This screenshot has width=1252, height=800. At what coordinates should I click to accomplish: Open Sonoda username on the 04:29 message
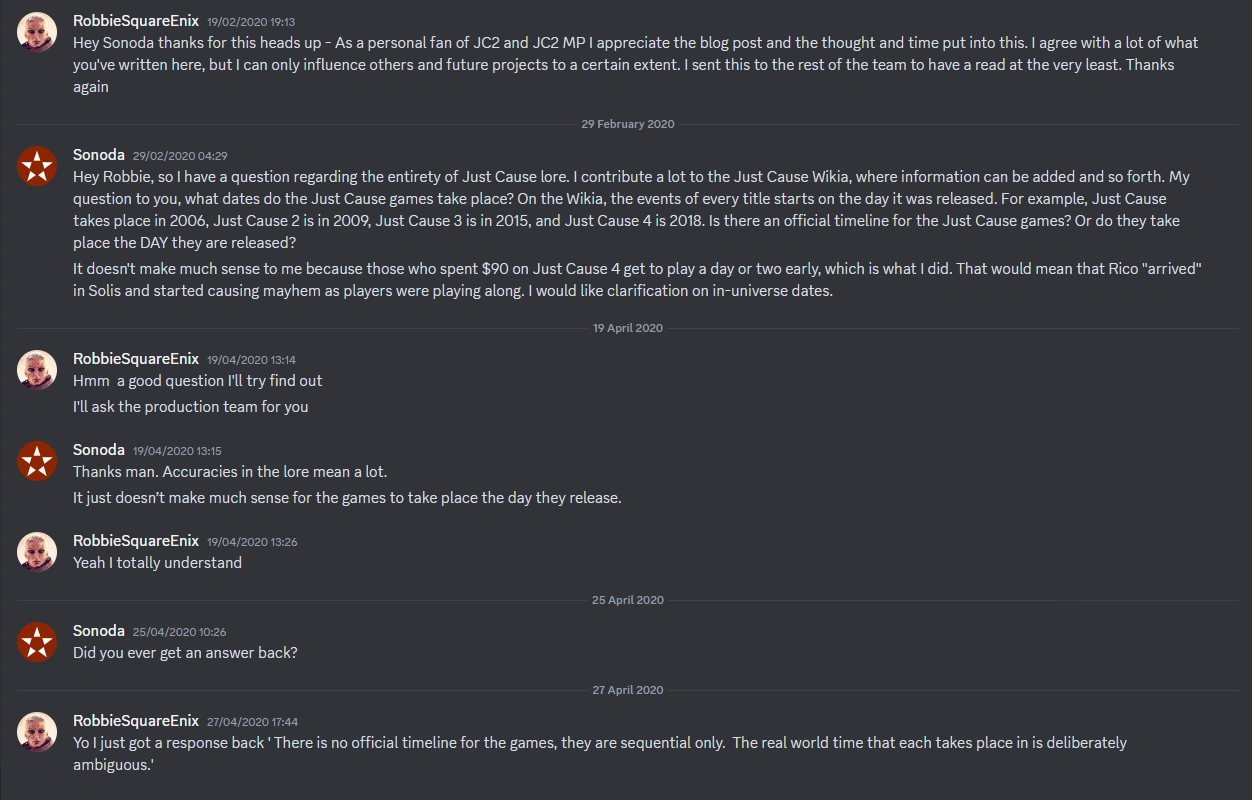(x=99, y=154)
